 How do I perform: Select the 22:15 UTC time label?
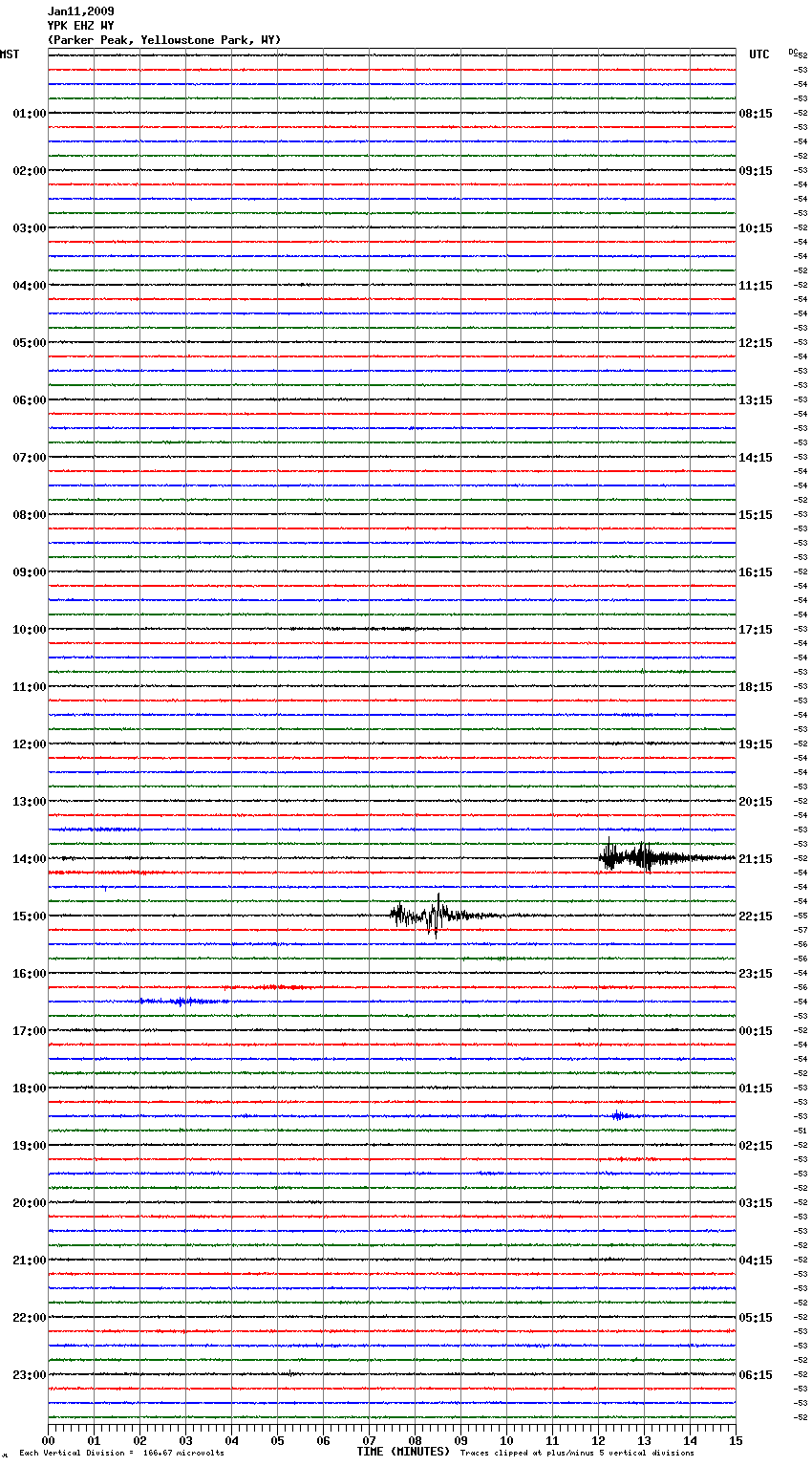coord(756,916)
